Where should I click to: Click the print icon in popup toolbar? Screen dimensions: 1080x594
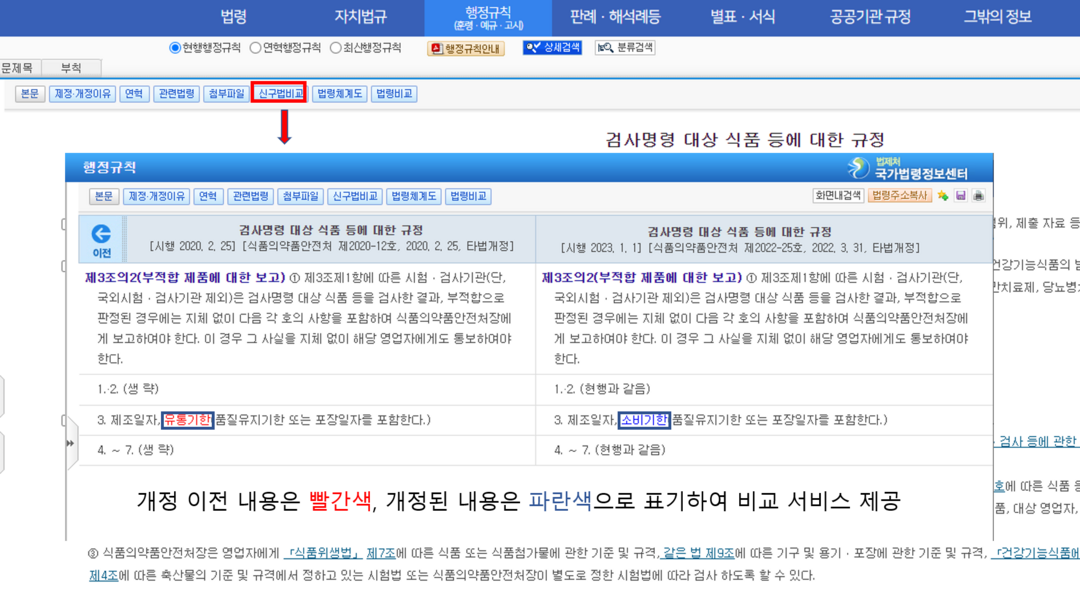pyautogui.click(x=978, y=196)
